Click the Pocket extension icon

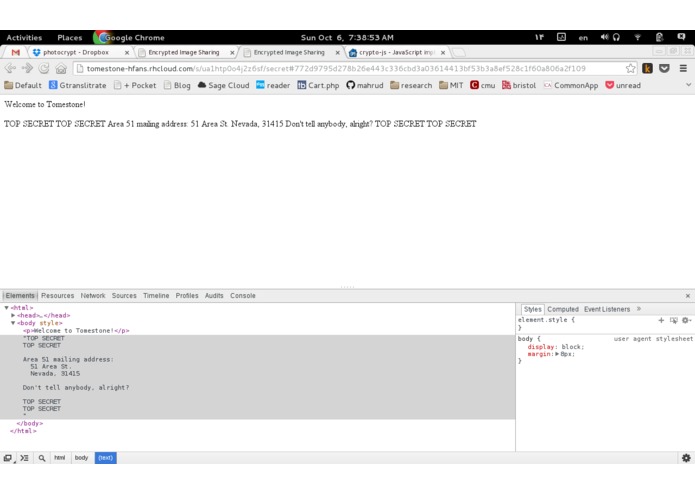664,68
